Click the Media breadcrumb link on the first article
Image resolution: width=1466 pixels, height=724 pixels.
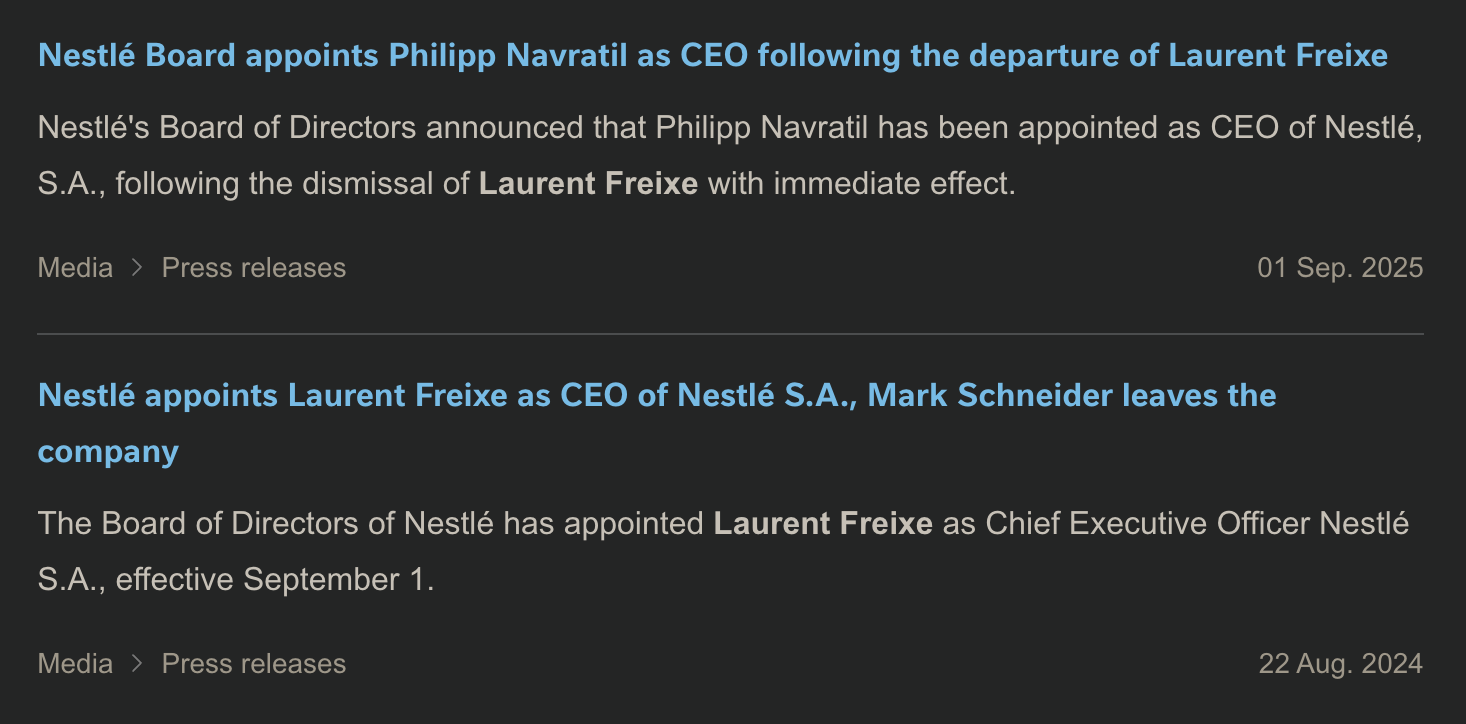[x=75, y=267]
